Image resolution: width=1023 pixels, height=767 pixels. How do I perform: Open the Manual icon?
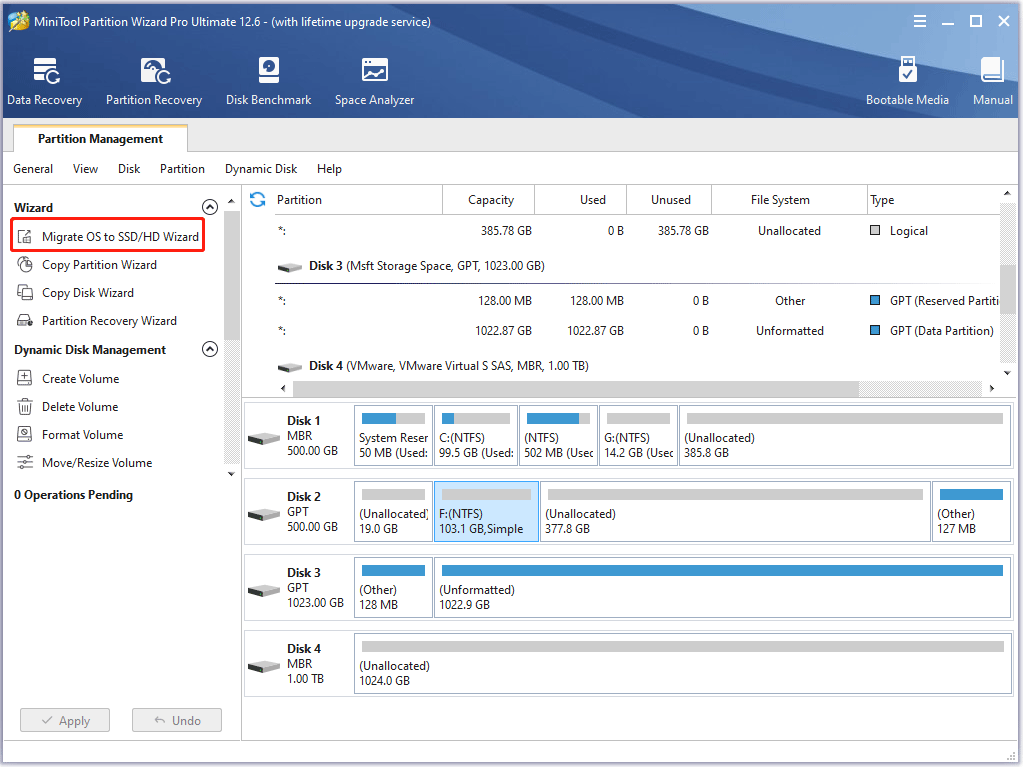(992, 81)
